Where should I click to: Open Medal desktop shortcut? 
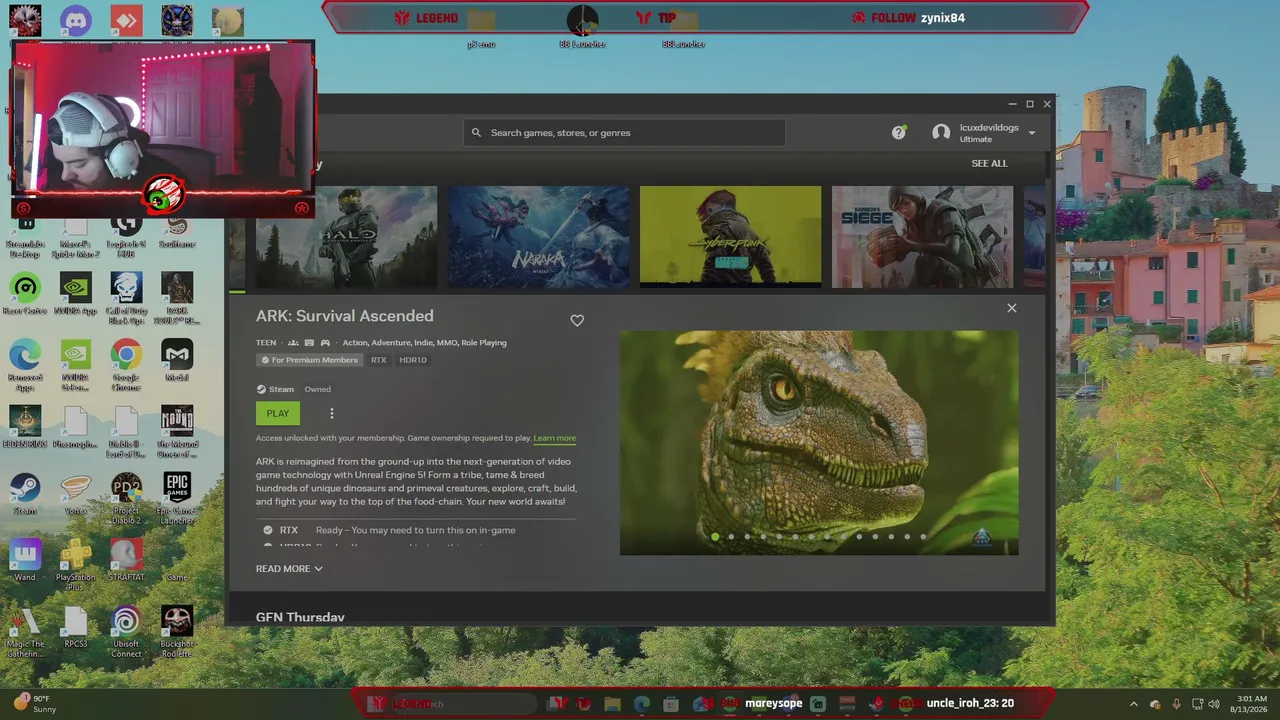pyautogui.click(x=177, y=361)
